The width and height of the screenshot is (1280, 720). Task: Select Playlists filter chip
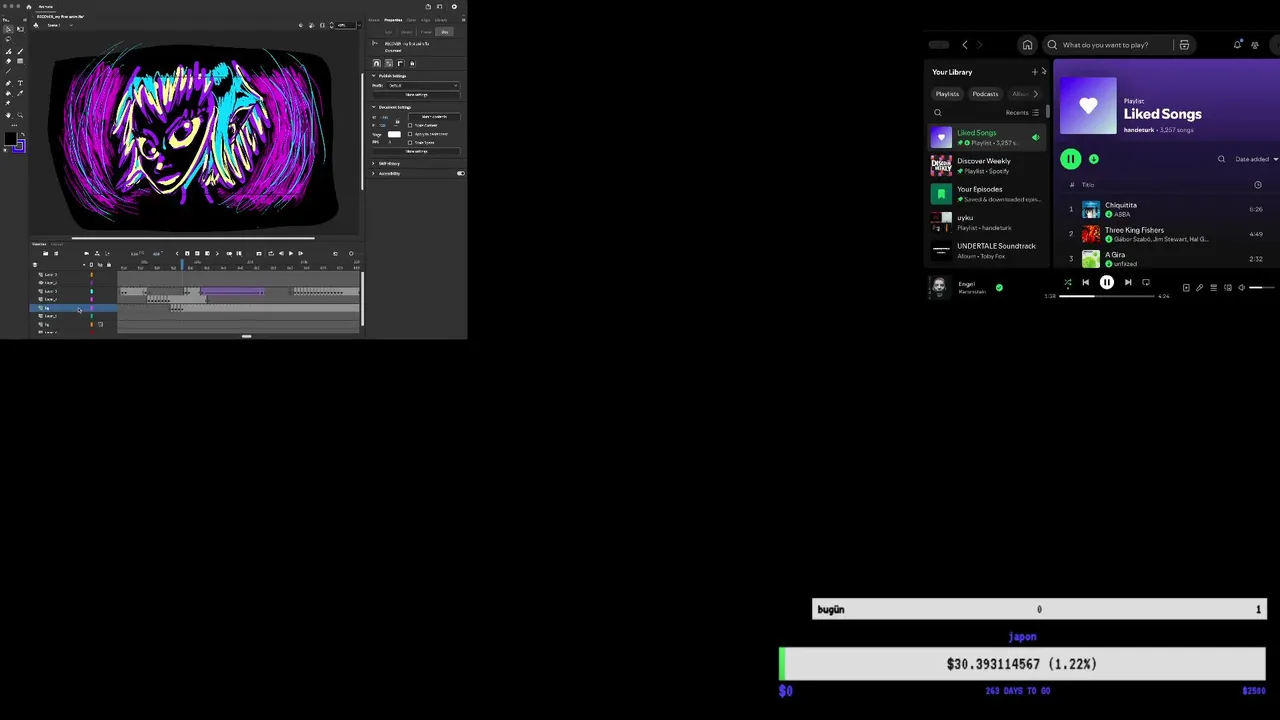coord(947,94)
